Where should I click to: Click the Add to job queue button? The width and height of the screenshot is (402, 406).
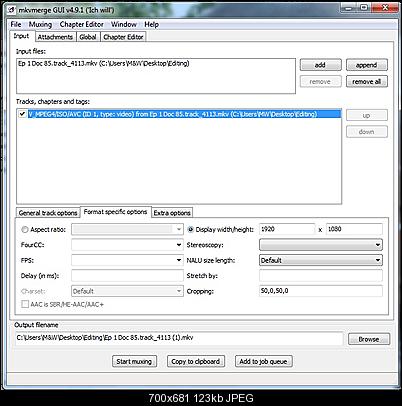pos(263,361)
